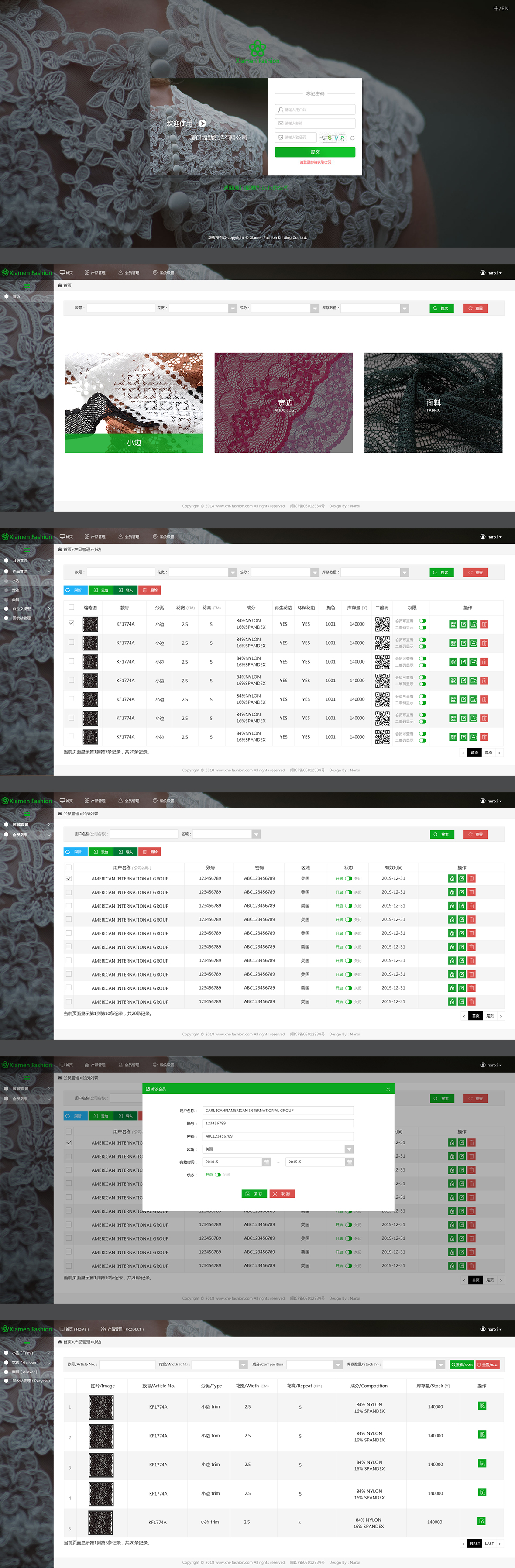The image size is (515, 1568).
Task: Close the 修改会员 dialog with X
Action: click(x=388, y=1090)
